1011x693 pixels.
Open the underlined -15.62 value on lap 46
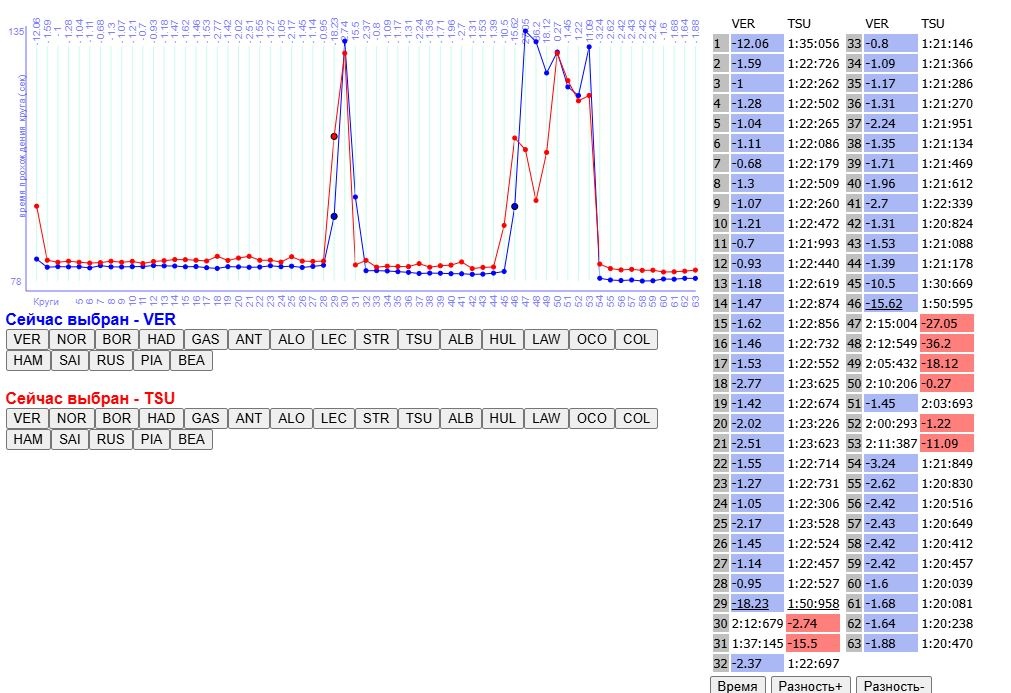(885, 303)
